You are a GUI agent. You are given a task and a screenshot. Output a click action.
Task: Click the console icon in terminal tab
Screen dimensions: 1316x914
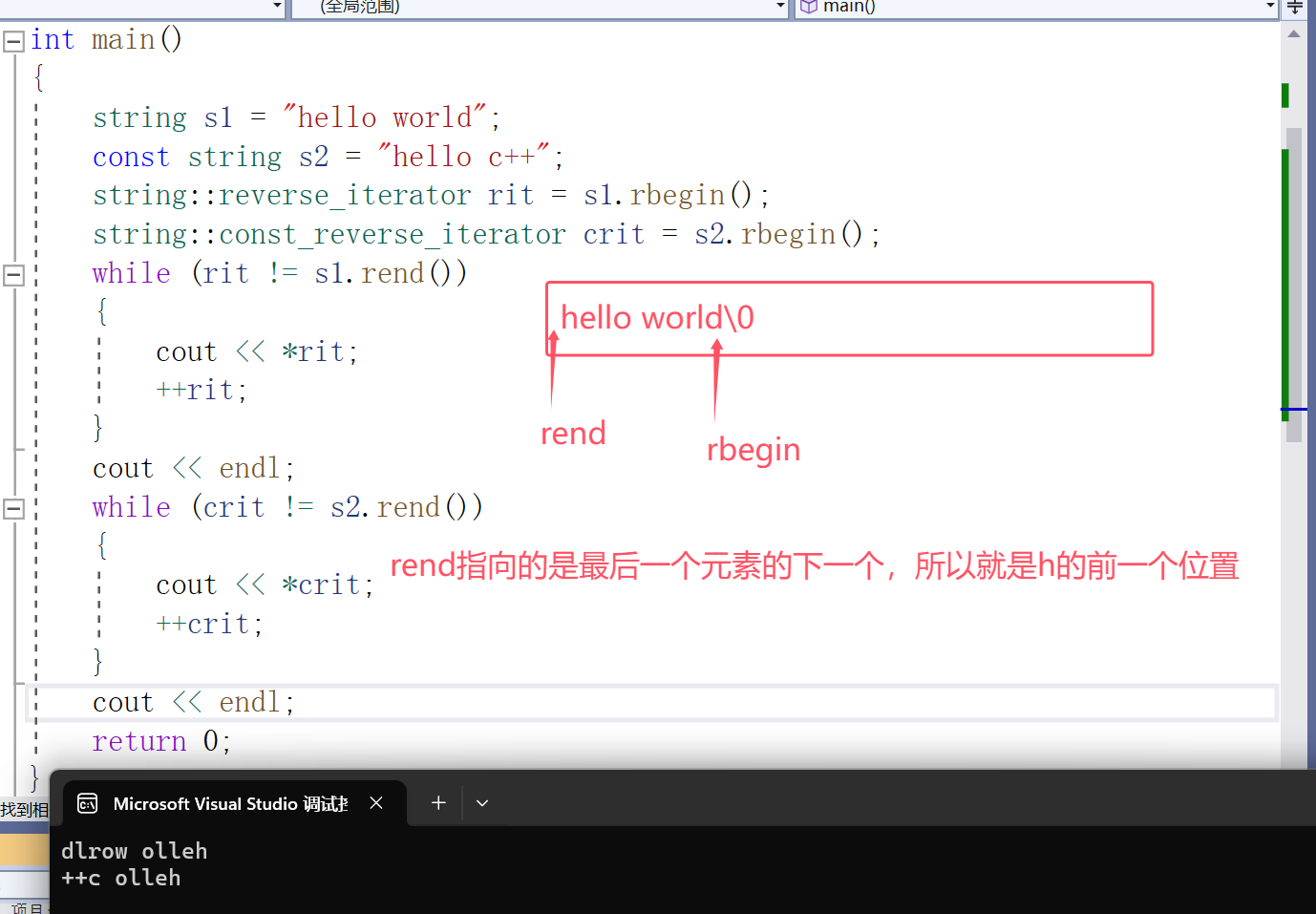click(x=87, y=803)
